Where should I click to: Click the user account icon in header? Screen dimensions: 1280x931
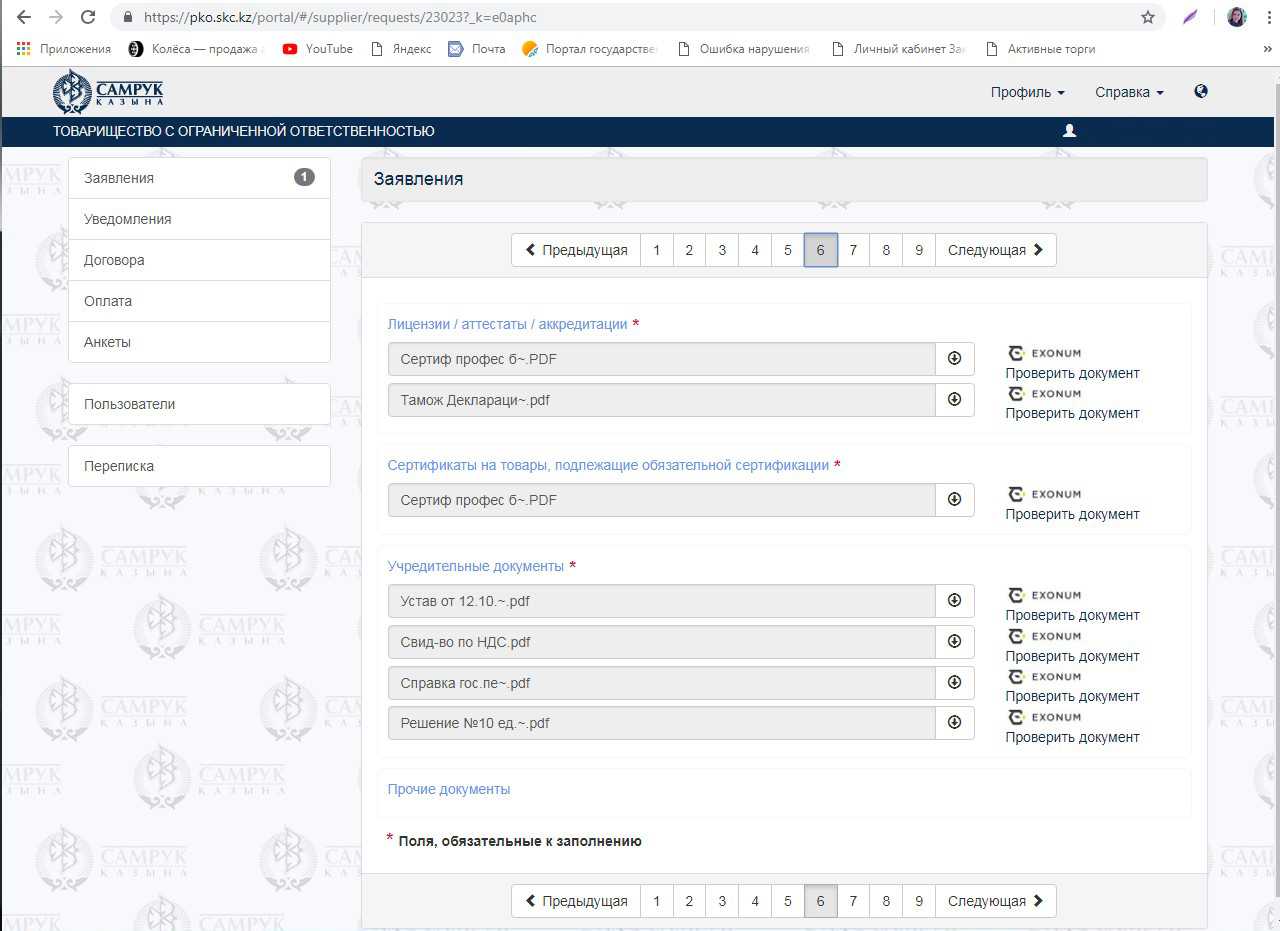pyautogui.click(x=1069, y=131)
